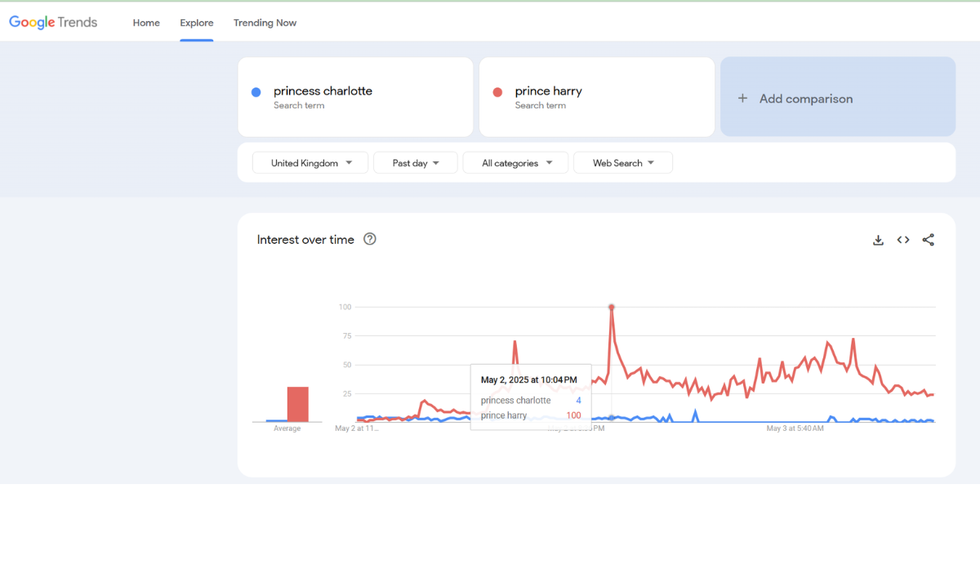
Task: Select the blue dot for princess charlotte
Action: (257, 91)
